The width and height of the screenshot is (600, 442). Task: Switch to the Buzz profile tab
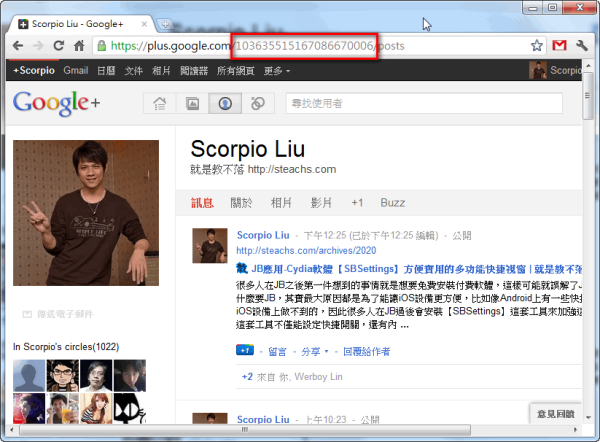tap(393, 202)
